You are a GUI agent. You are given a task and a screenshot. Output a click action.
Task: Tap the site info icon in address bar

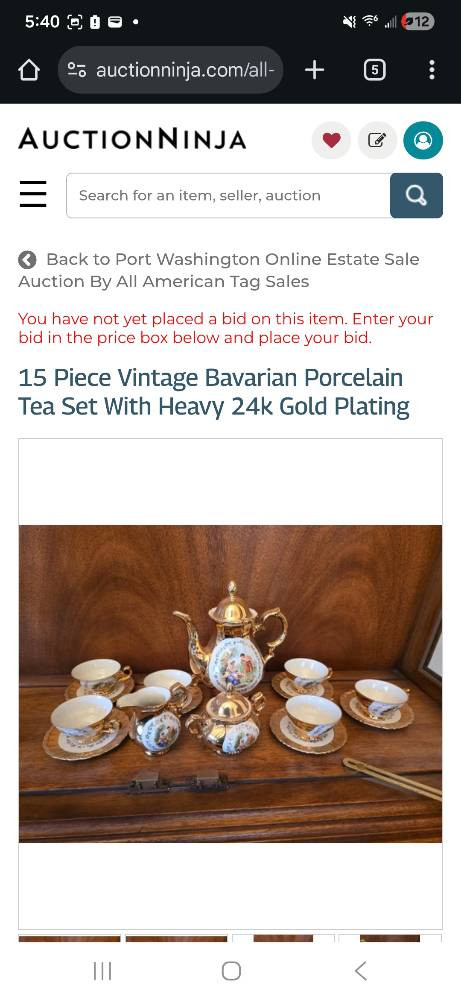(x=77, y=70)
